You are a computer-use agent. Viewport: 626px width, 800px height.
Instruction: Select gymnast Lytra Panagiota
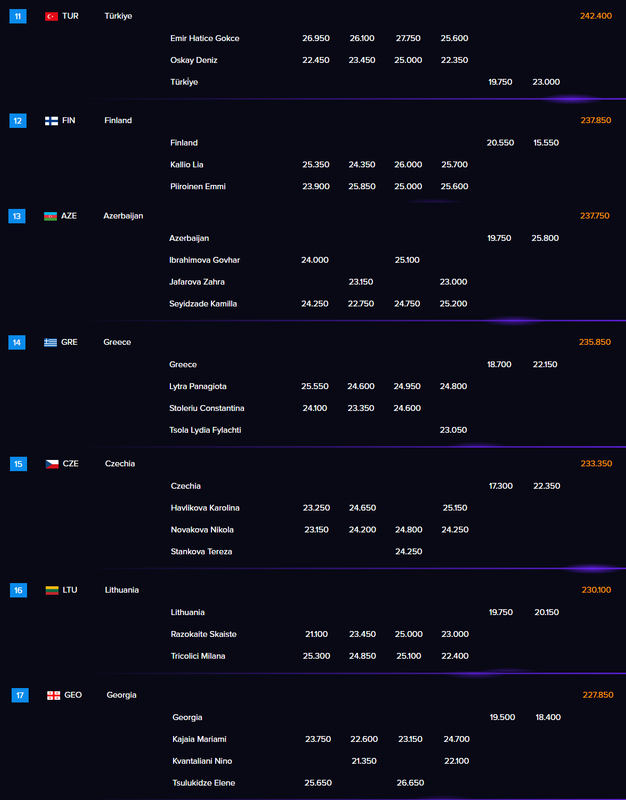(198, 387)
